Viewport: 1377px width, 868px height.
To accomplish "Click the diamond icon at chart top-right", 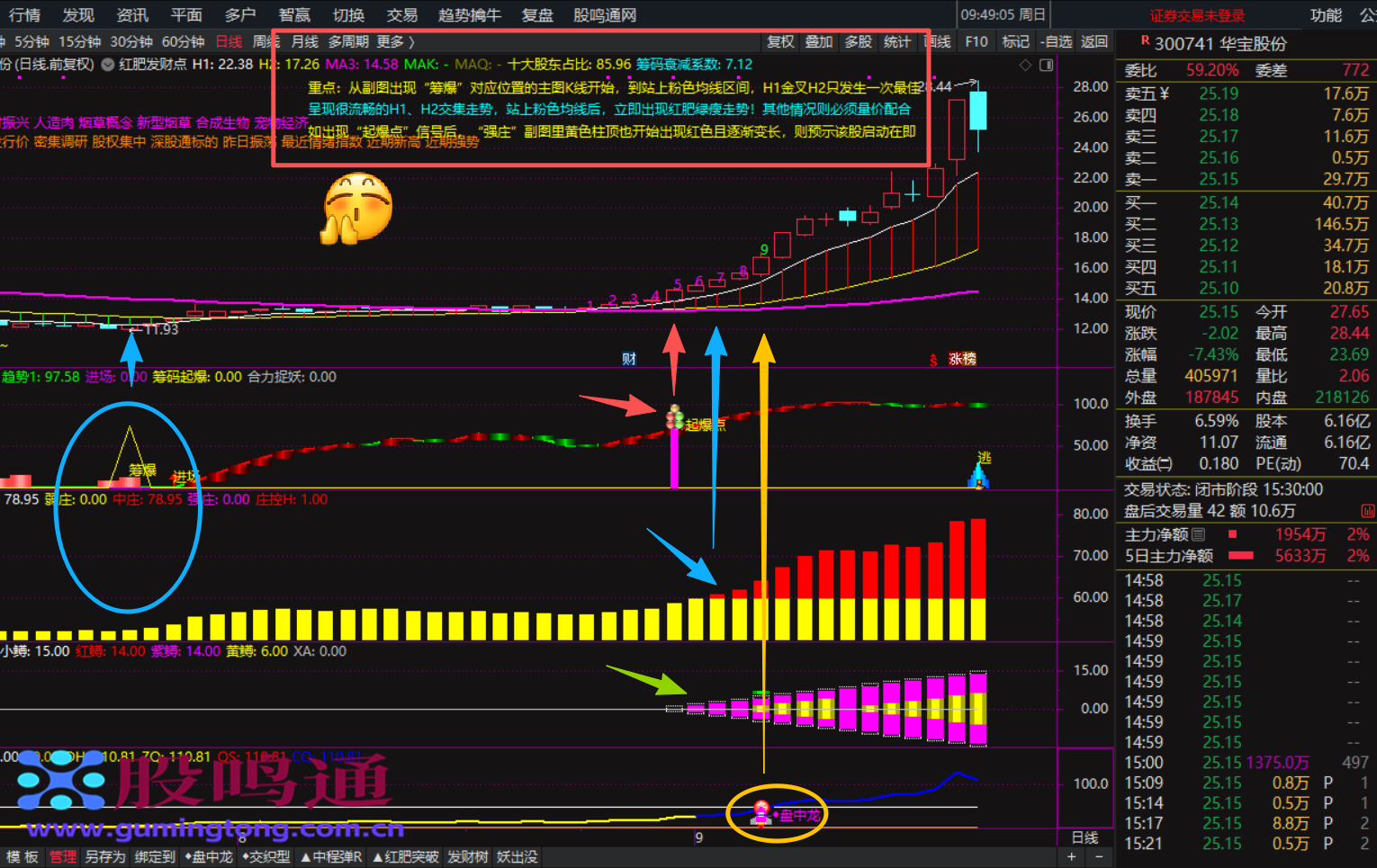I will [x=1025, y=65].
